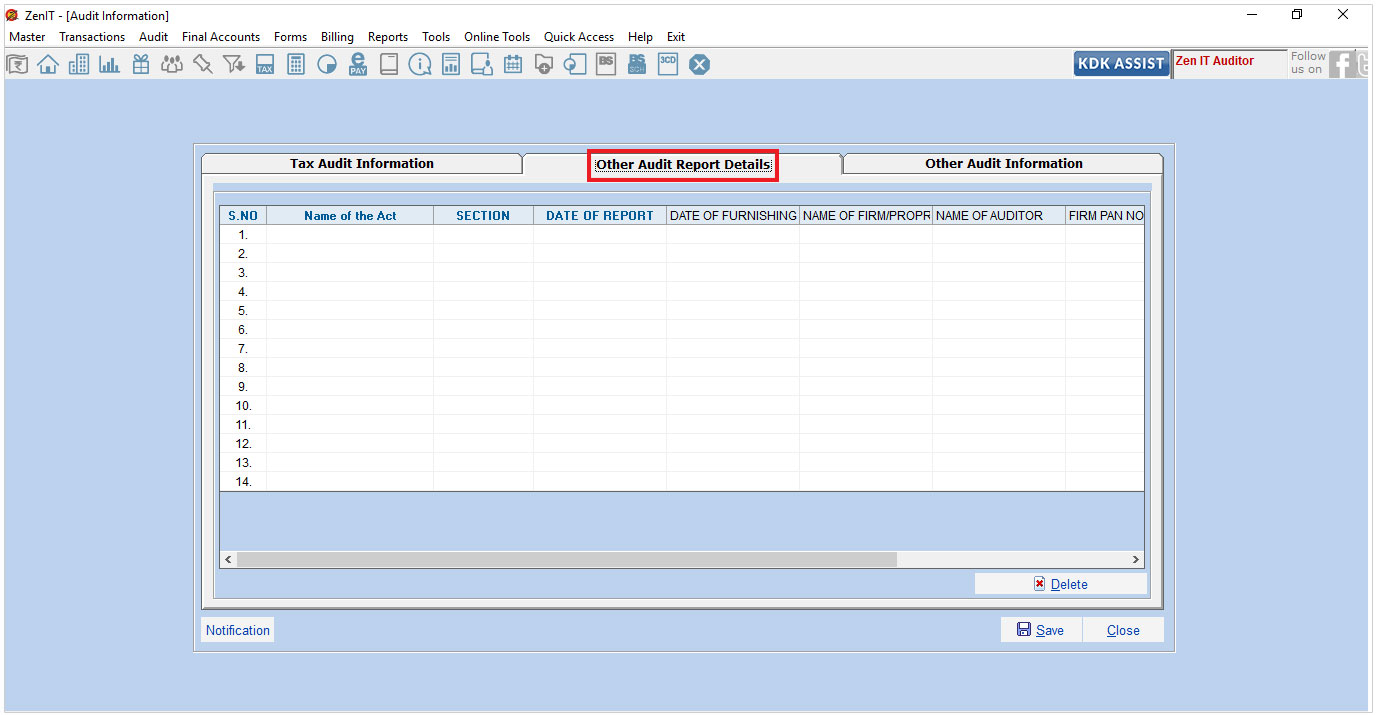Click the FIRM PAN NO column header
The image size is (1377, 715).
point(1105,216)
